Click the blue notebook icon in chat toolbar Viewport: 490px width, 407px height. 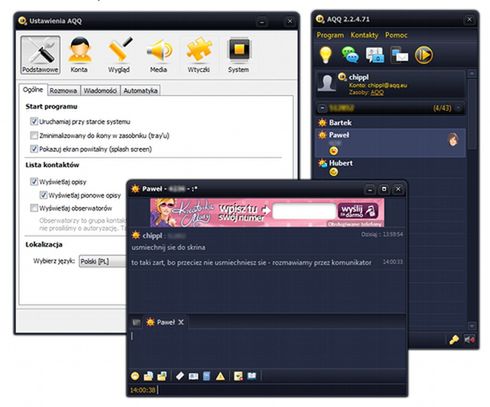tap(207, 376)
